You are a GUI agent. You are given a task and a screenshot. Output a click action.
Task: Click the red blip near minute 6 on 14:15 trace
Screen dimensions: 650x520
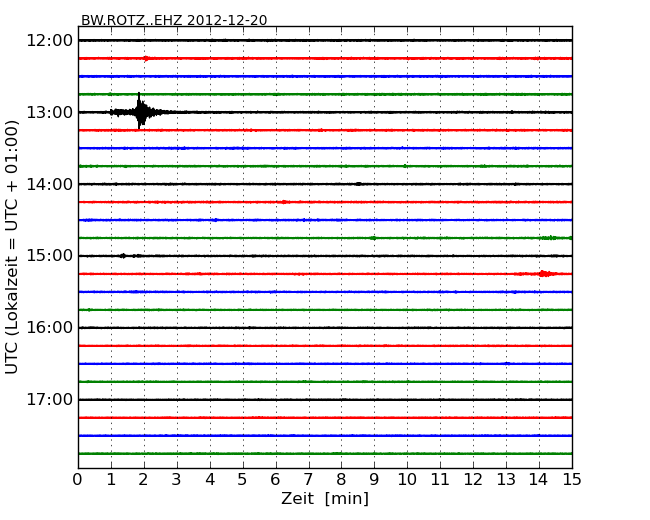(x=284, y=202)
